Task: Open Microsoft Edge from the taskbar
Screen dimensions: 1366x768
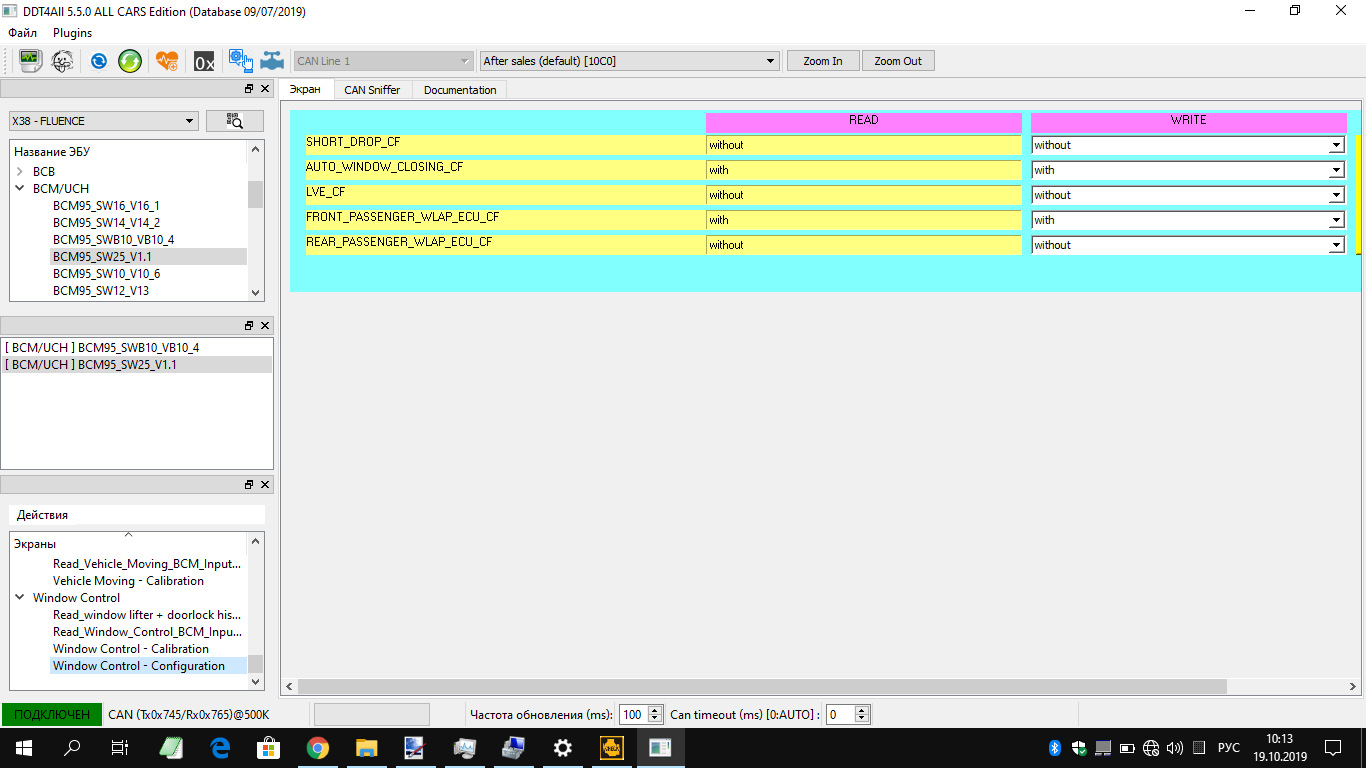Action: pos(220,747)
